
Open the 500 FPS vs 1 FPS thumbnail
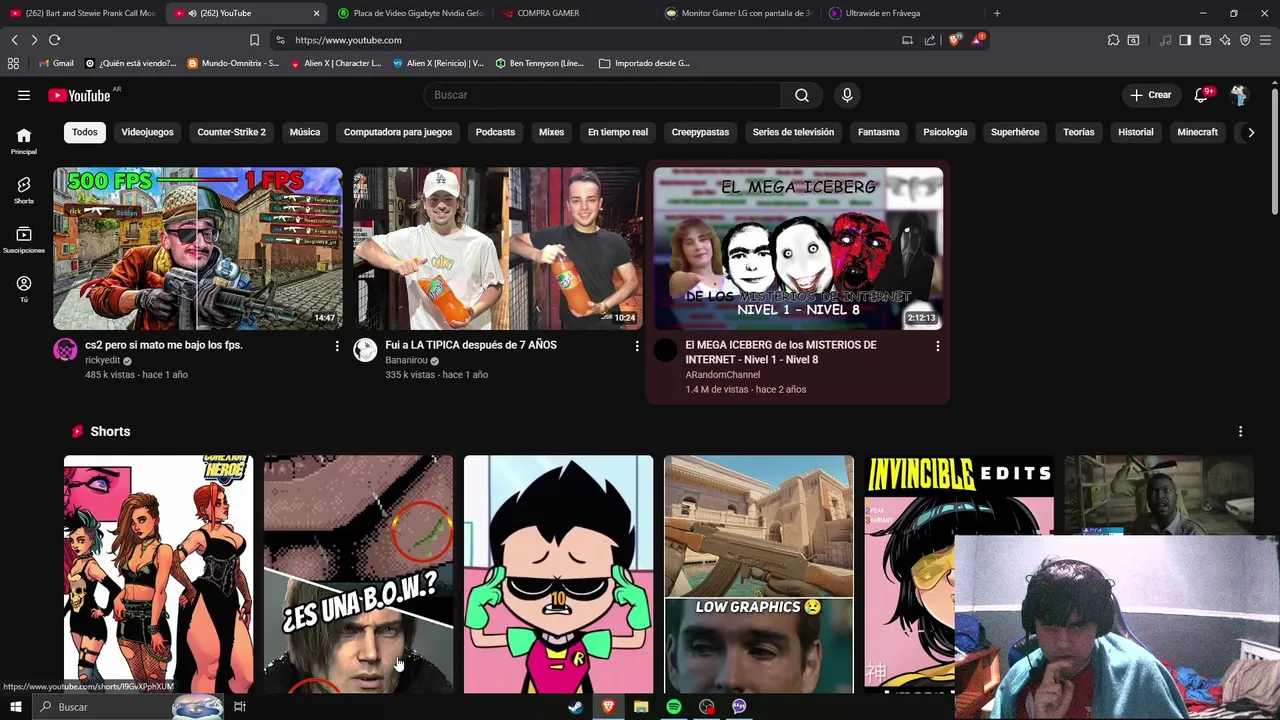198,248
